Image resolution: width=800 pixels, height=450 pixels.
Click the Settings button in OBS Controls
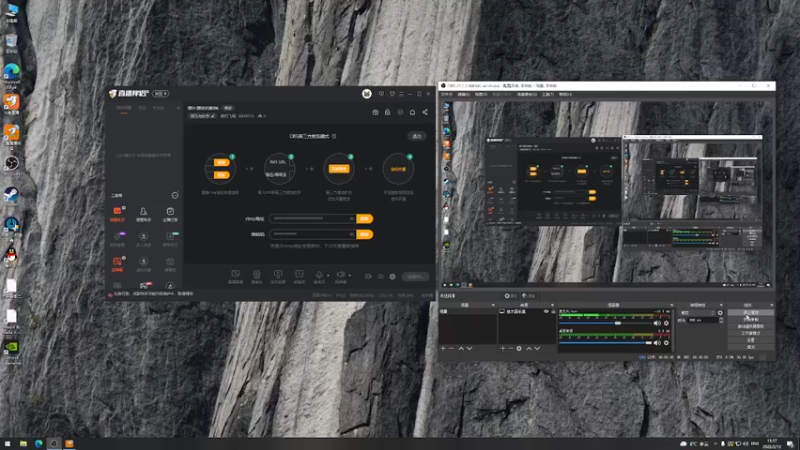pos(751,340)
